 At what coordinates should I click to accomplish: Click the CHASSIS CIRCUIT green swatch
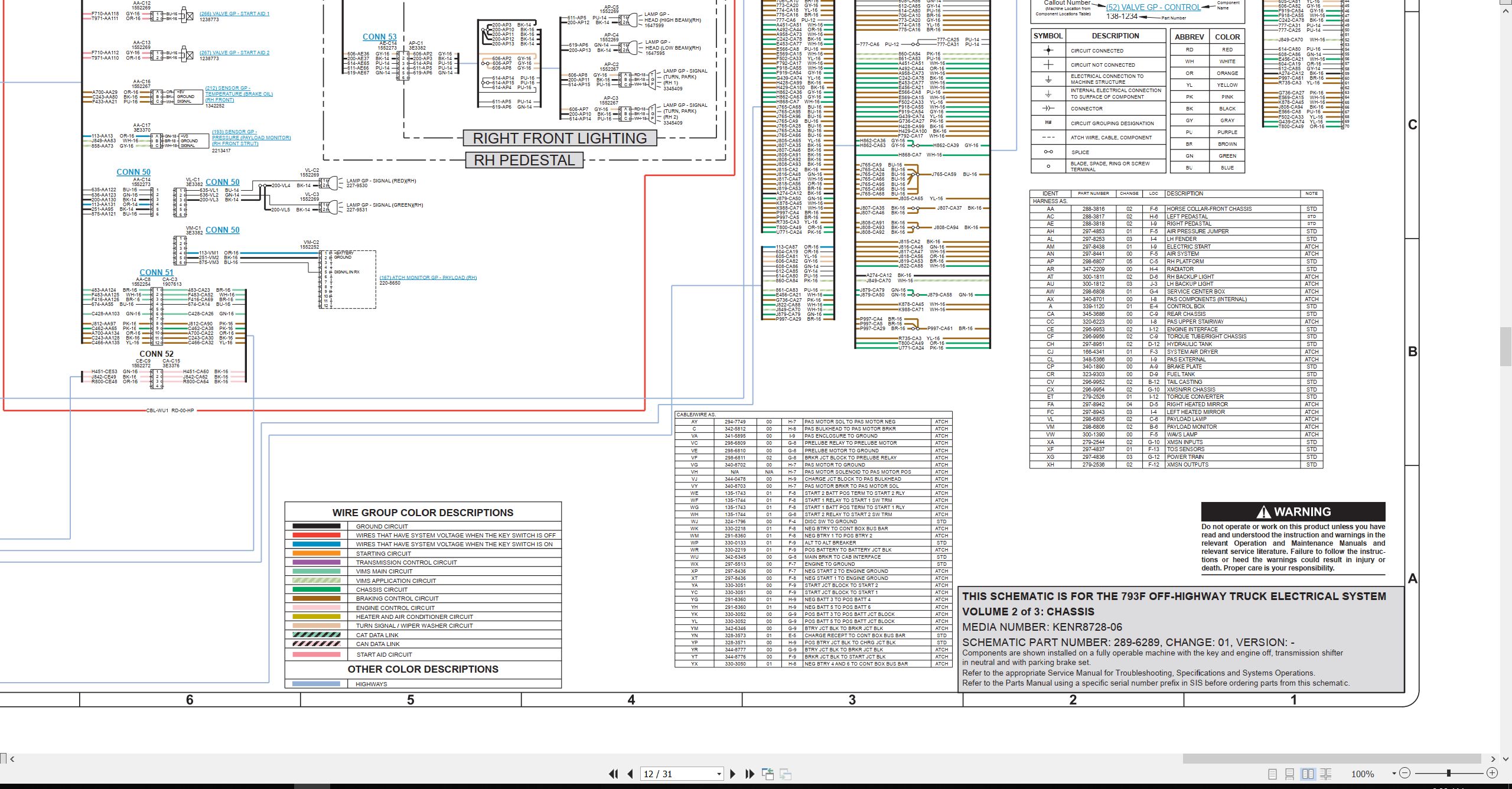(317, 589)
